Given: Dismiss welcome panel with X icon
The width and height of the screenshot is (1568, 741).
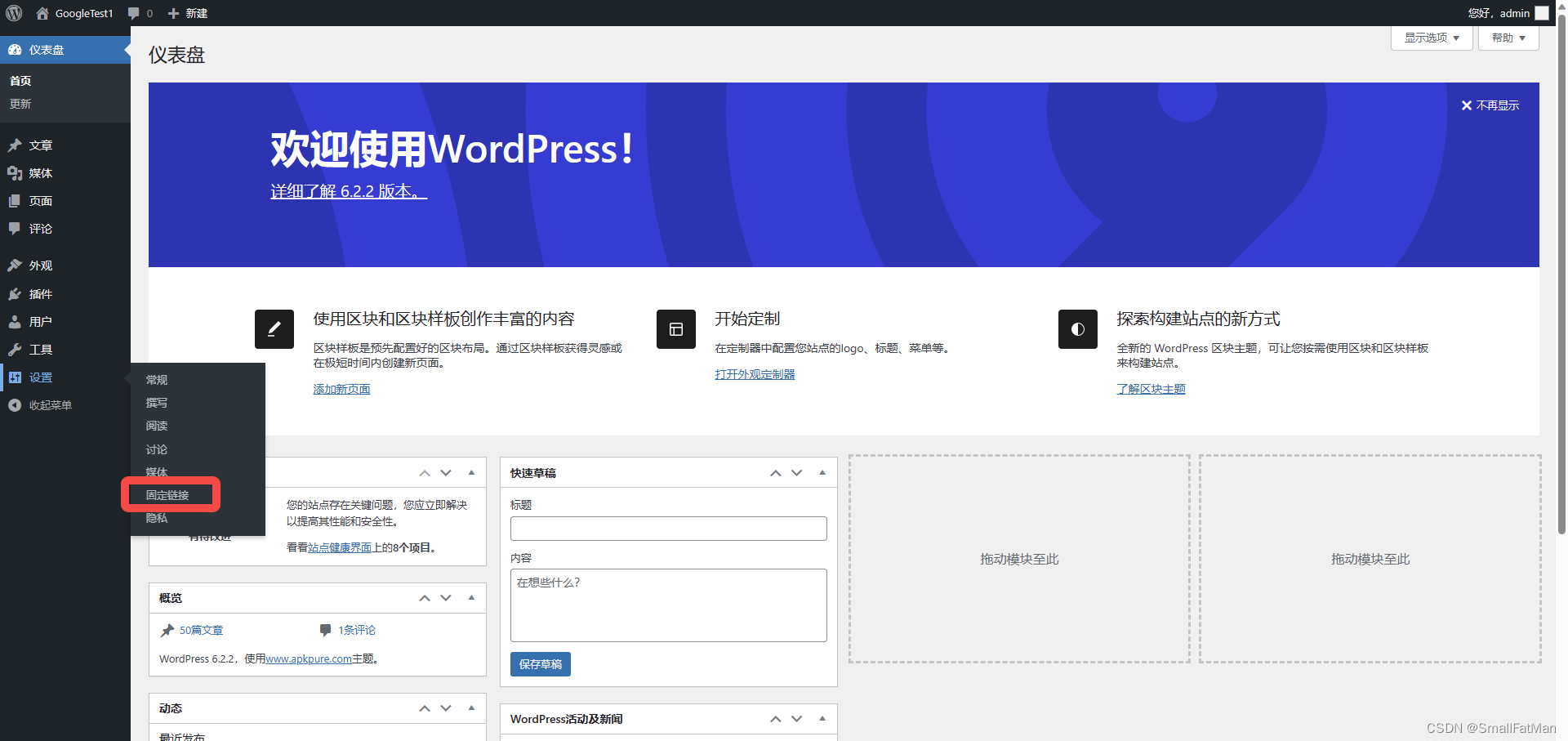Looking at the screenshot, I should (x=1467, y=105).
